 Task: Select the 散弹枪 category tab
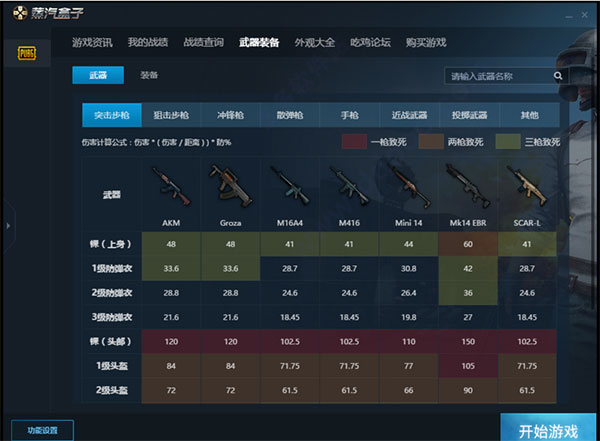click(290, 115)
